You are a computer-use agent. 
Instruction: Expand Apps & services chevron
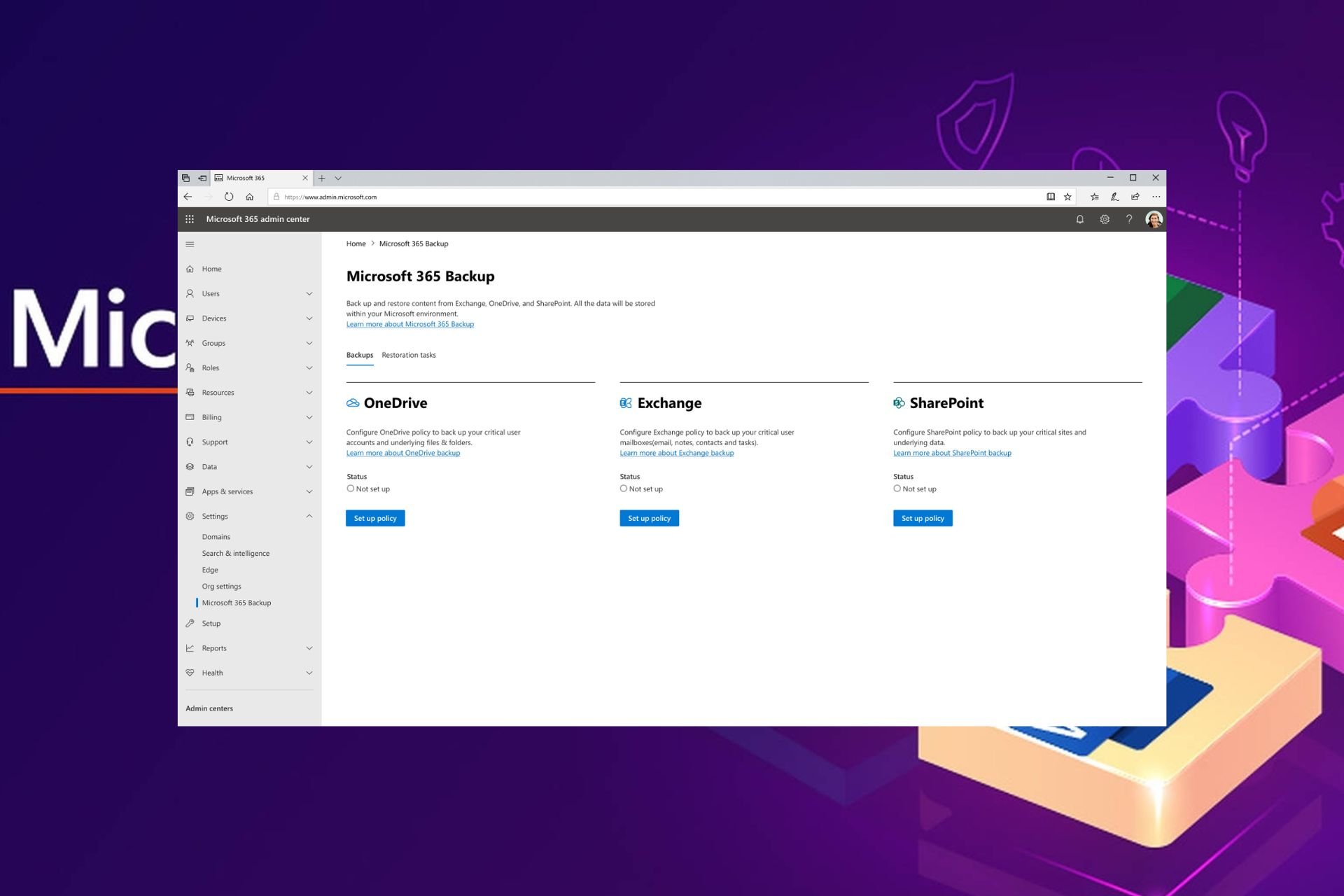pyautogui.click(x=309, y=491)
